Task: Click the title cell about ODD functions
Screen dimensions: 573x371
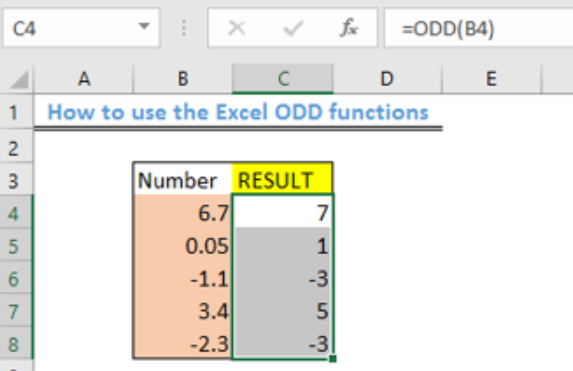Action: 238,112
